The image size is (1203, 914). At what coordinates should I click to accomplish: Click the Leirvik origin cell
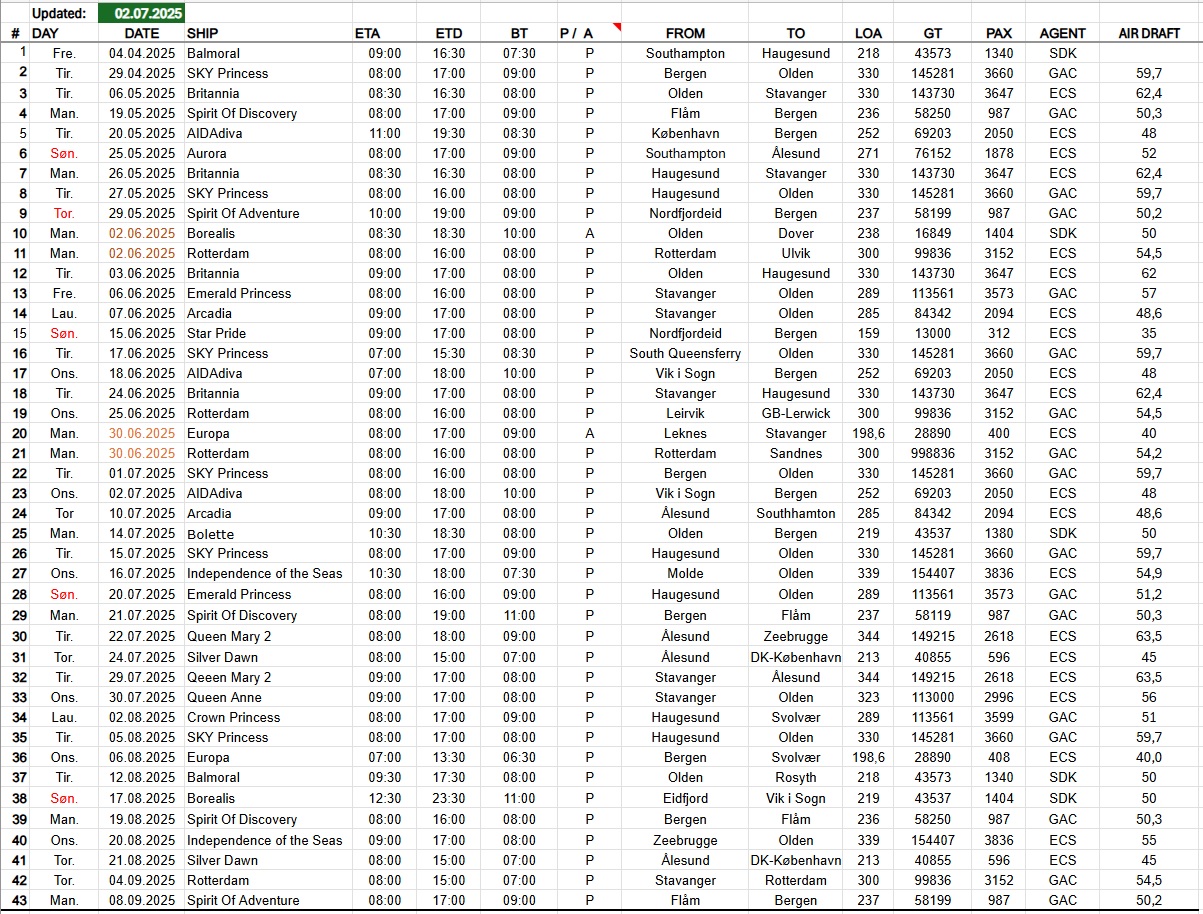[x=685, y=413]
